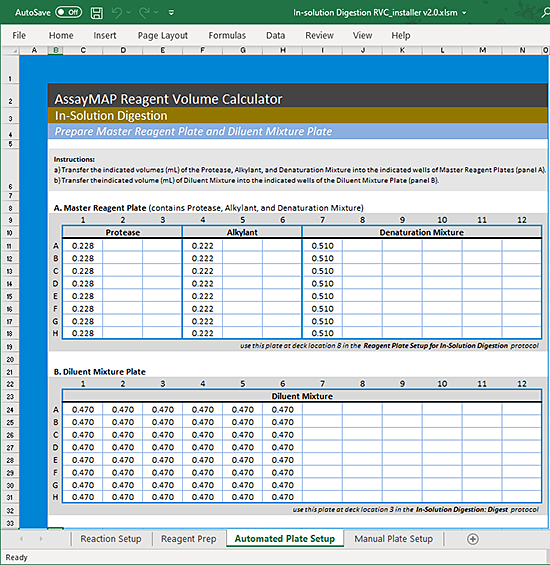Open the Page Layout ribbon tab
550x565 pixels.
tap(163, 35)
